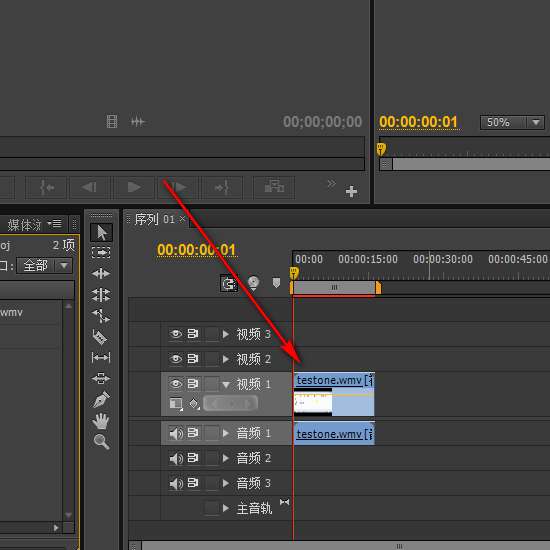Click Mark Out button in source monitor
The image size is (550, 550).
(222, 188)
